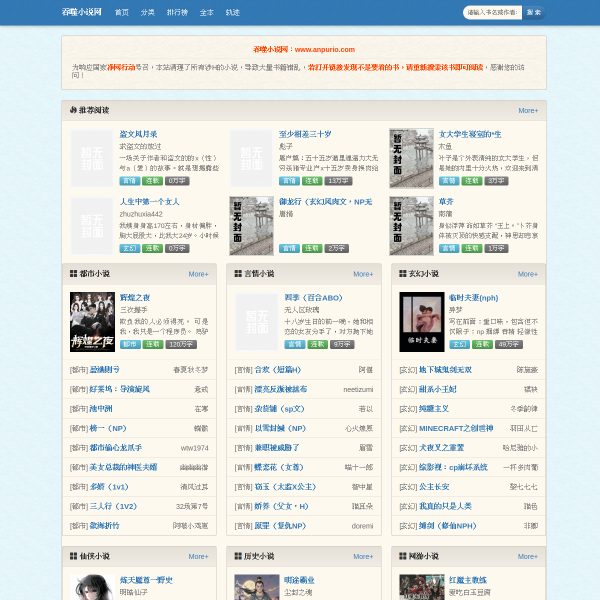Open the title 红魔主教练 under 网游小说
The height and width of the screenshot is (600, 600).
point(468,580)
